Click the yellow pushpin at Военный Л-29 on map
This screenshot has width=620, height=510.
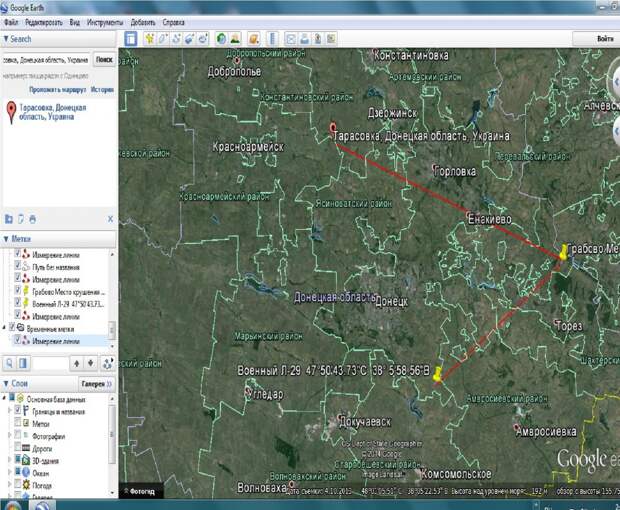click(x=437, y=375)
